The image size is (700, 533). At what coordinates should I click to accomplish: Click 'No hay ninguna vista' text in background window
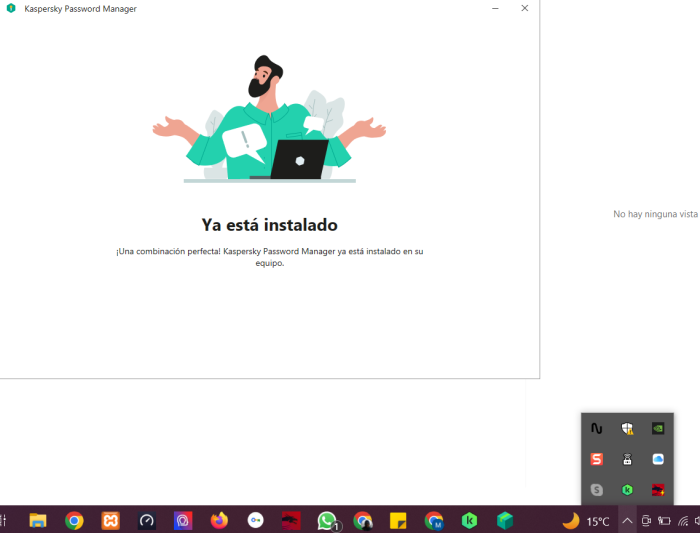(x=655, y=214)
